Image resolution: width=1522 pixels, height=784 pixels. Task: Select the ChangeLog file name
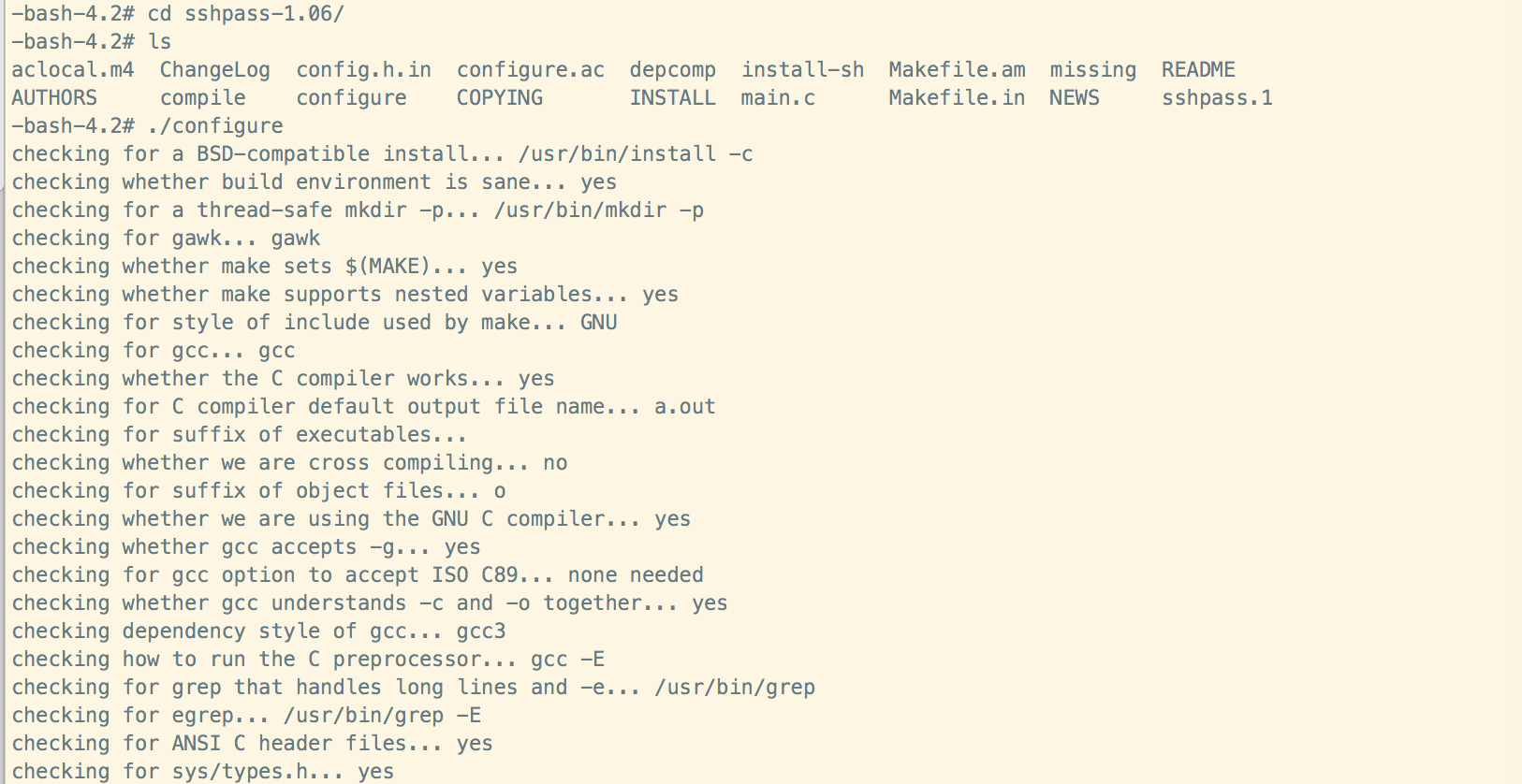click(x=214, y=71)
